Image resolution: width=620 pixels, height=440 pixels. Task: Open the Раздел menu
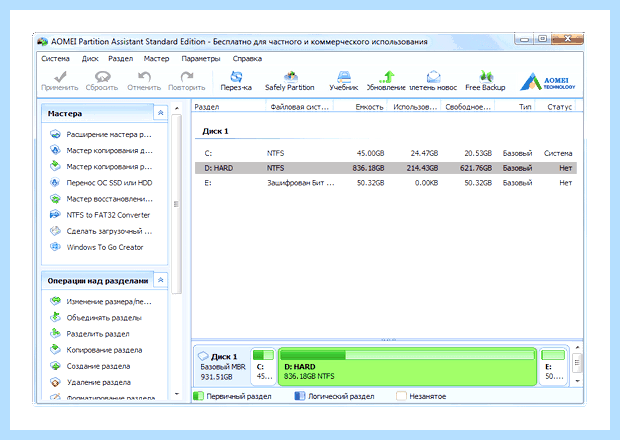tap(121, 59)
